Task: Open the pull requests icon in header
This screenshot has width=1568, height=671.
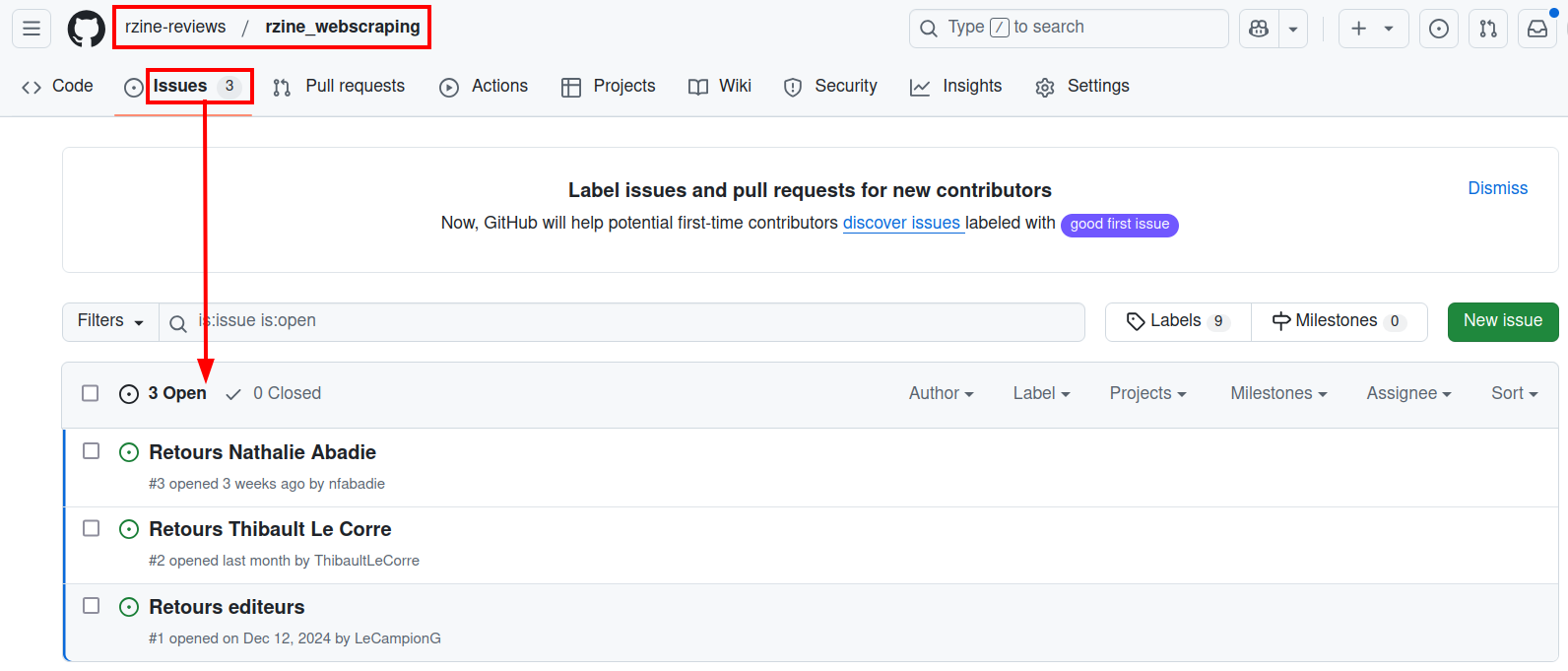Action: point(1488,29)
